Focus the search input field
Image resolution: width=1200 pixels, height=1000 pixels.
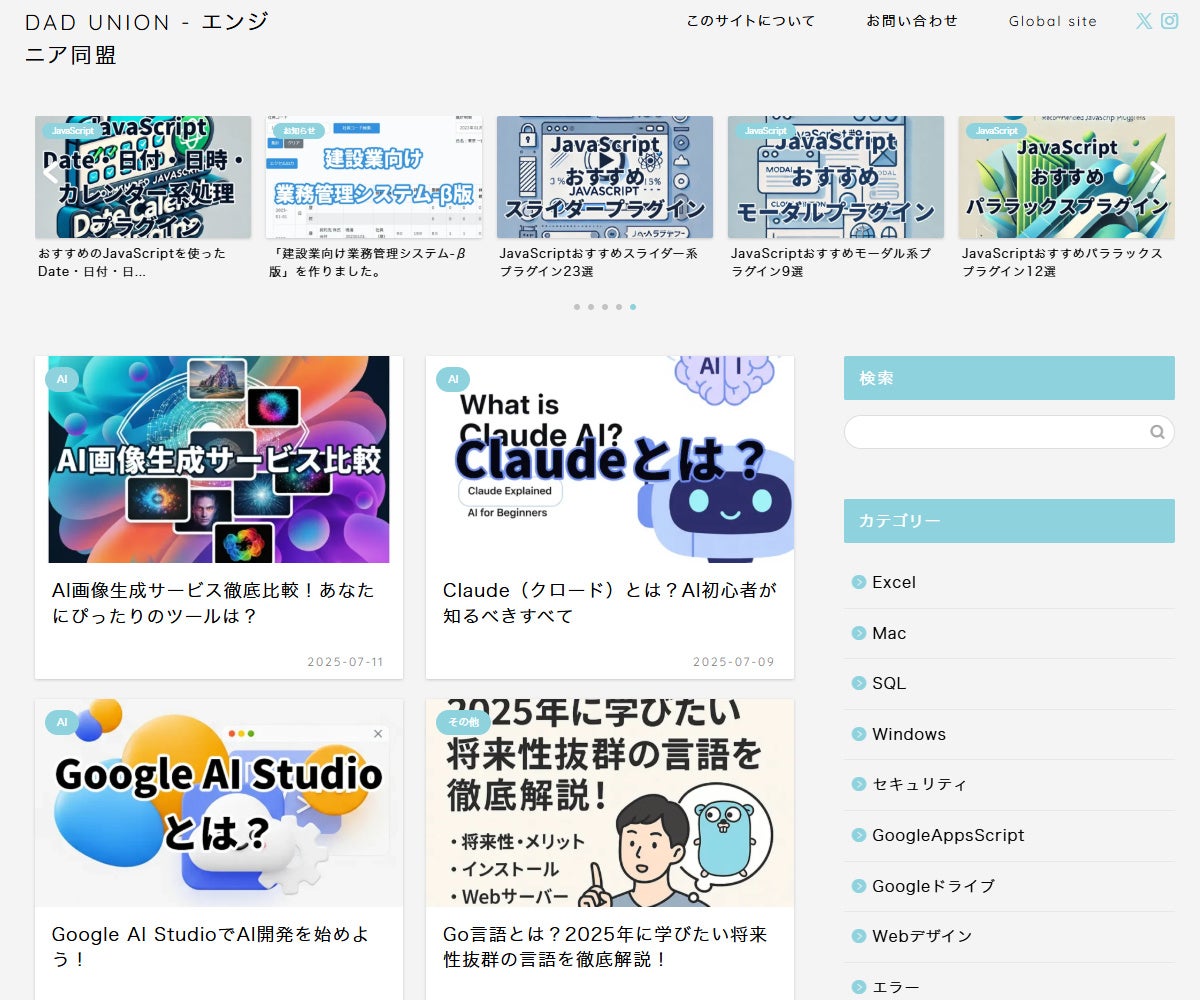pyautogui.click(x=1009, y=432)
